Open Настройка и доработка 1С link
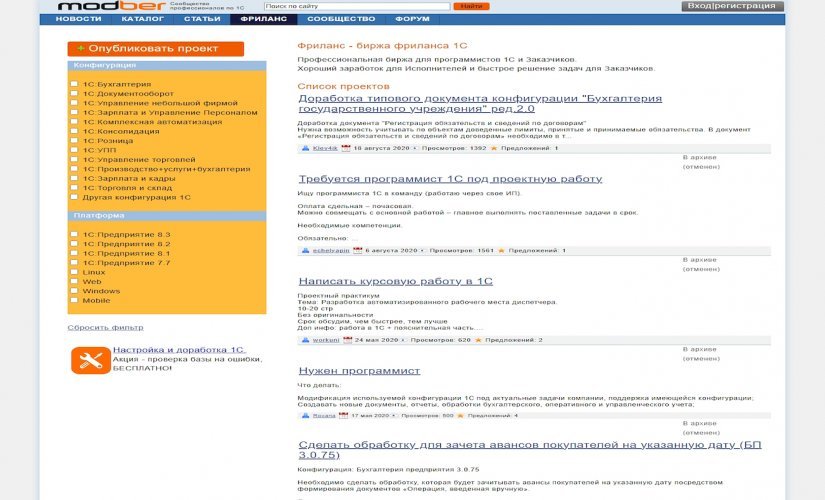This screenshot has width=825, height=500. pos(179,350)
